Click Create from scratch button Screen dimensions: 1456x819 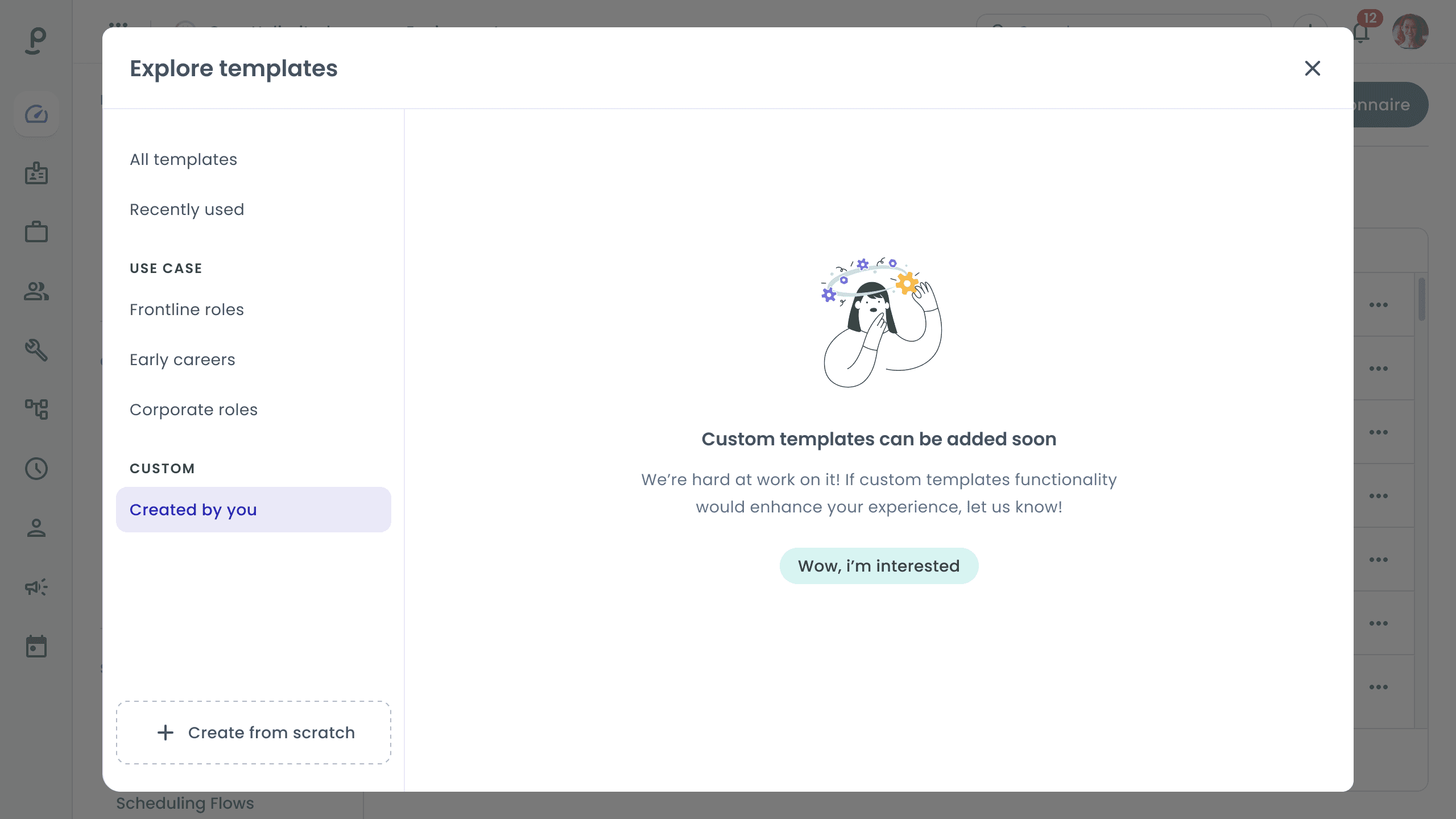(253, 733)
